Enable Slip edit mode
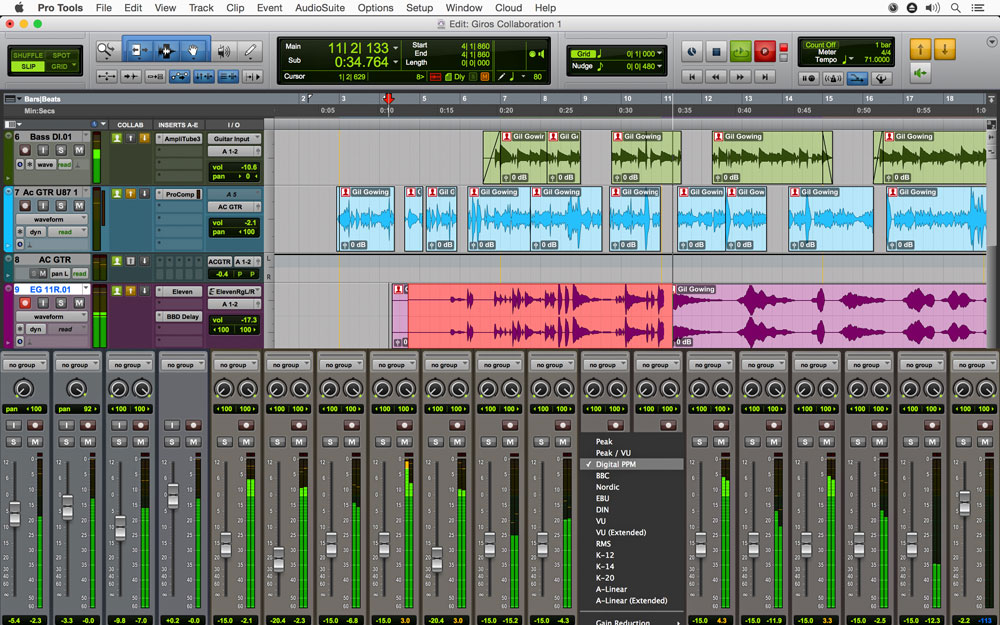Viewport: 1000px width, 625px height. click(x=28, y=66)
